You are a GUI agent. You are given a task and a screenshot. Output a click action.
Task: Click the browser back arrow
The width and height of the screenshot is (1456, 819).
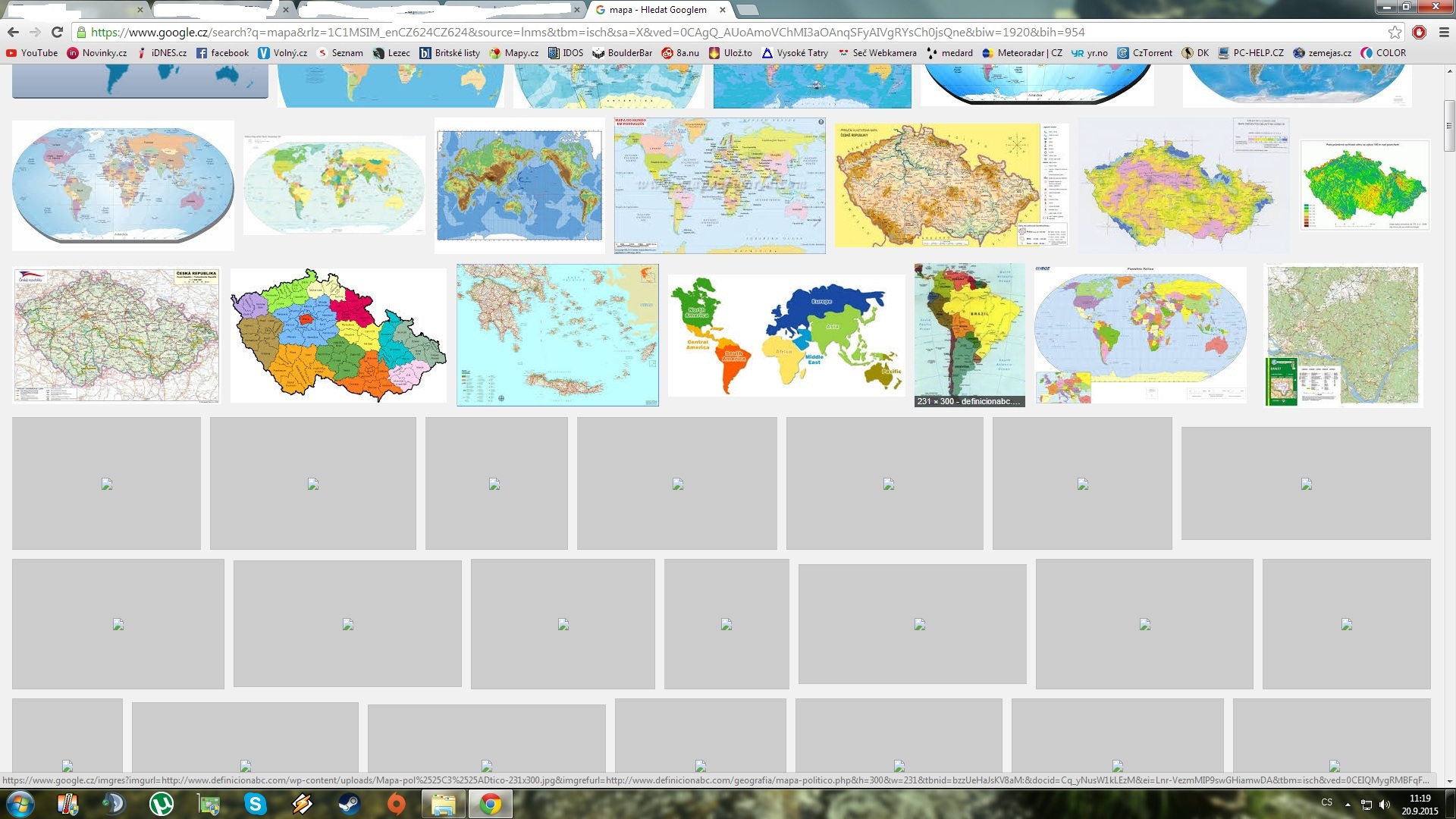point(13,32)
